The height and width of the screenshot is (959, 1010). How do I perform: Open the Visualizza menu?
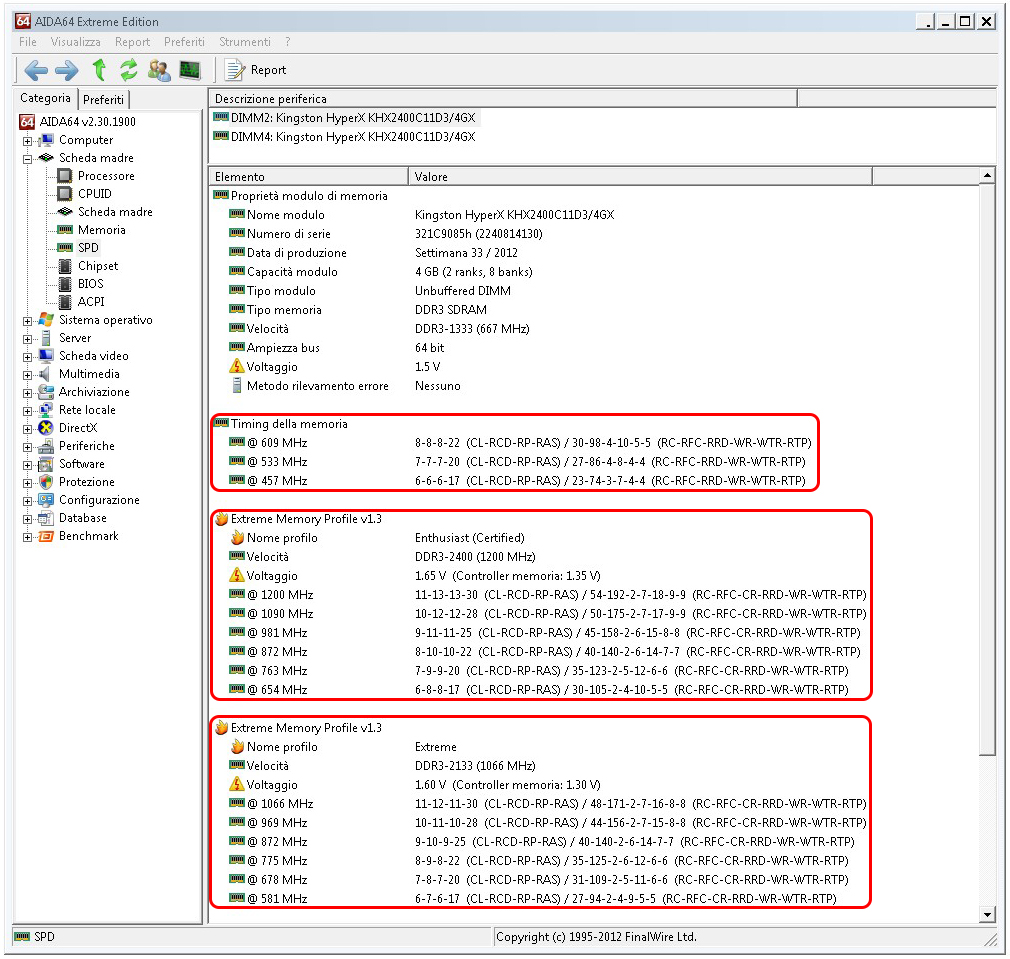coord(75,42)
